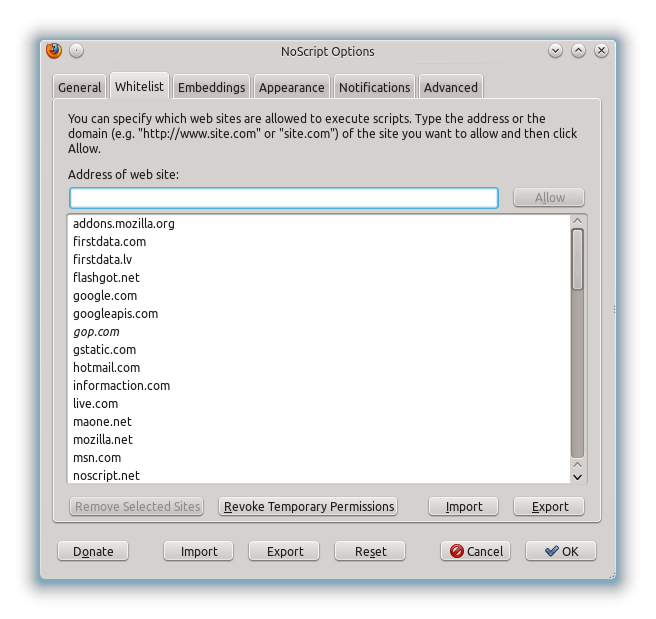Select msn.com in the site list

(x=319, y=458)
